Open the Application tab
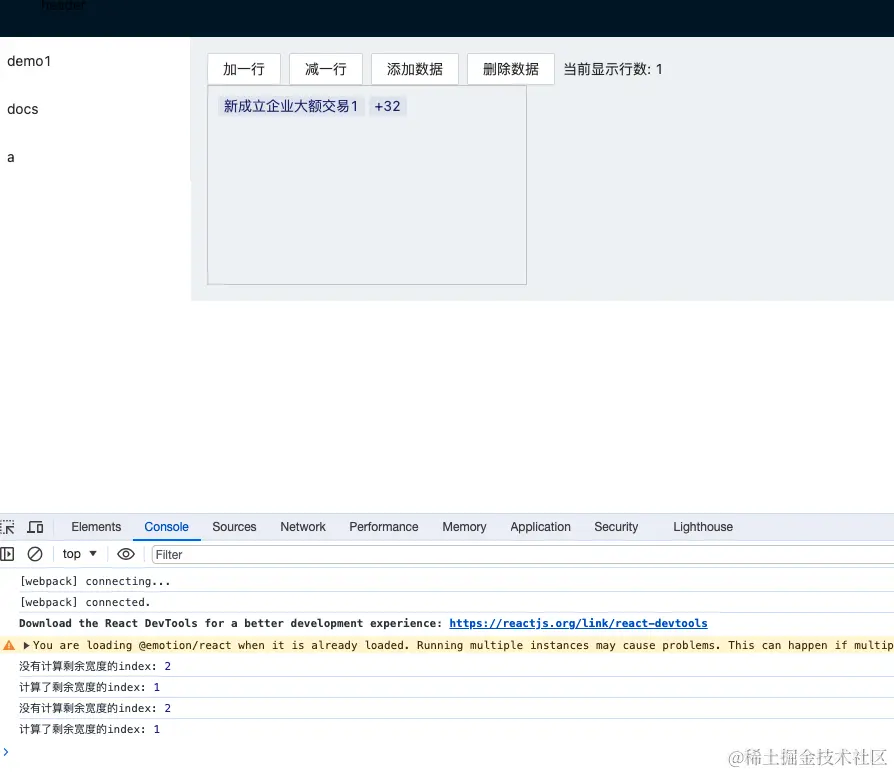 541,527
